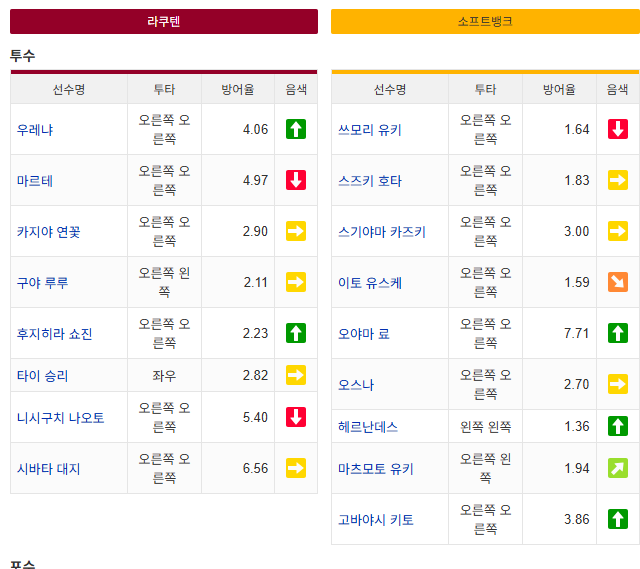Open the 이토 유스케 player link
The width and height of the screenshot is (640, 569).
pos(370,283)
